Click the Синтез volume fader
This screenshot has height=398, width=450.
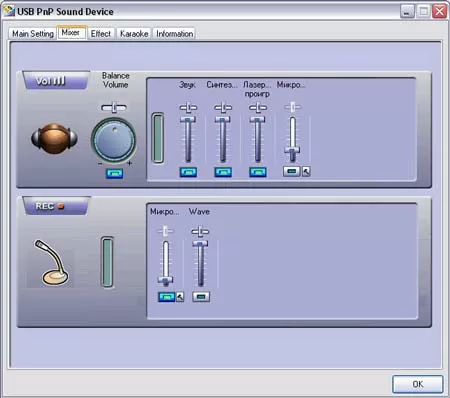[223, 119]
